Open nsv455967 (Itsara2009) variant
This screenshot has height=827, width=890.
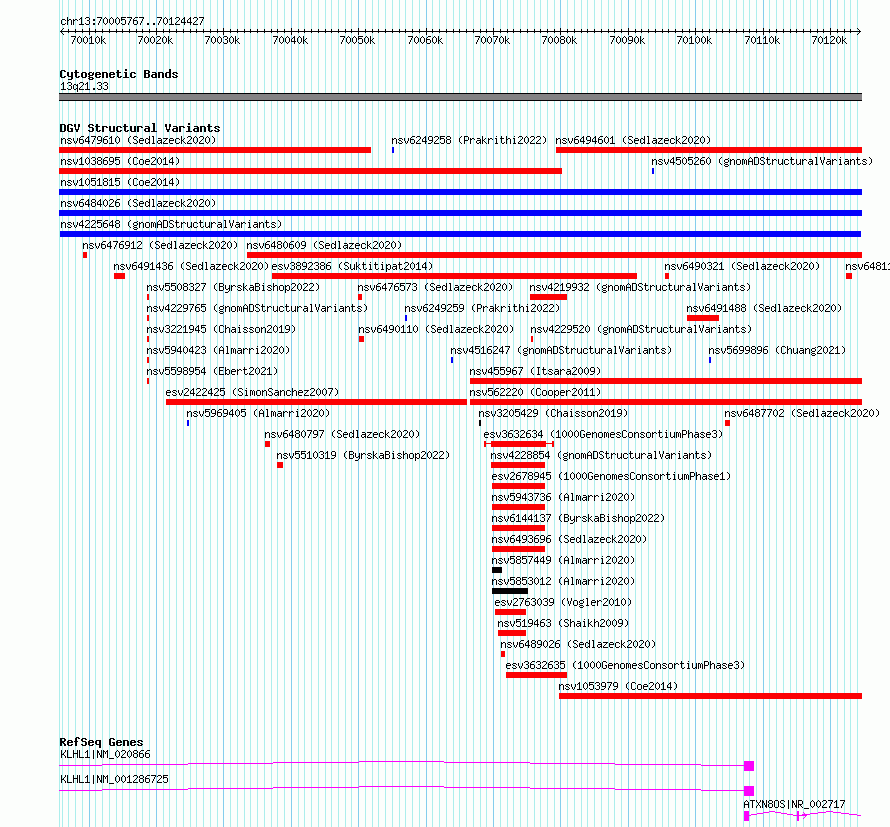tap(535, 371)
